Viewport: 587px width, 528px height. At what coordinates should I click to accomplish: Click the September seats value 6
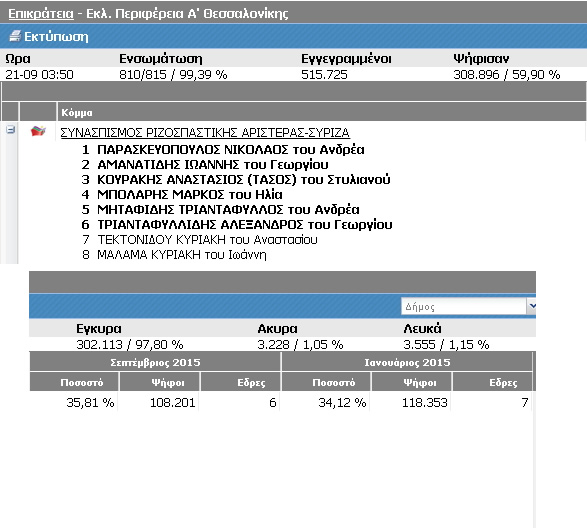click(273, 403)
